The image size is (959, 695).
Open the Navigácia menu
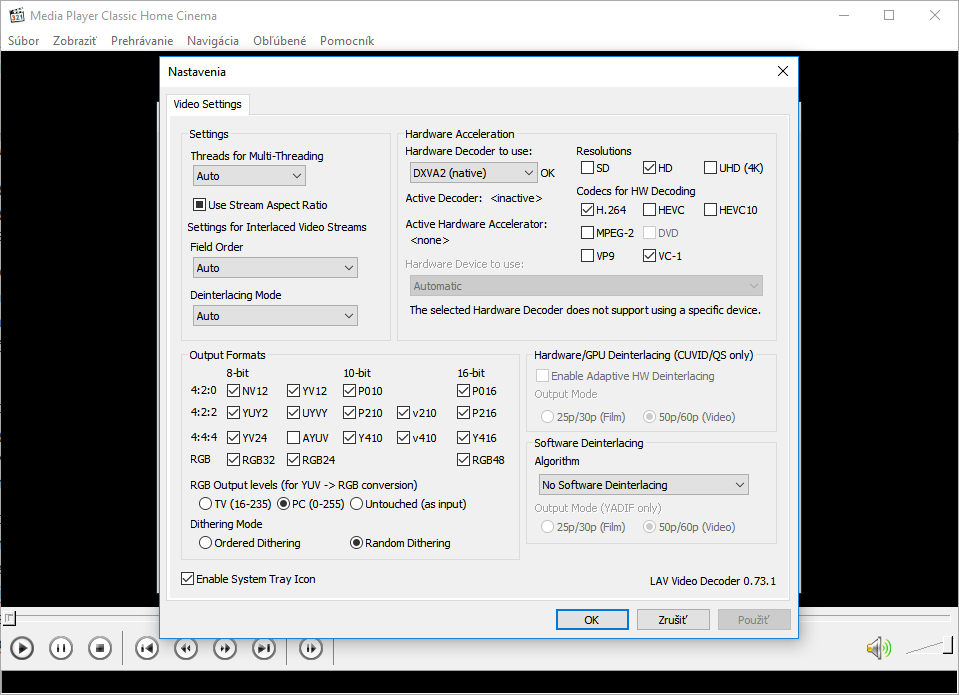click(x=212, y=41)
